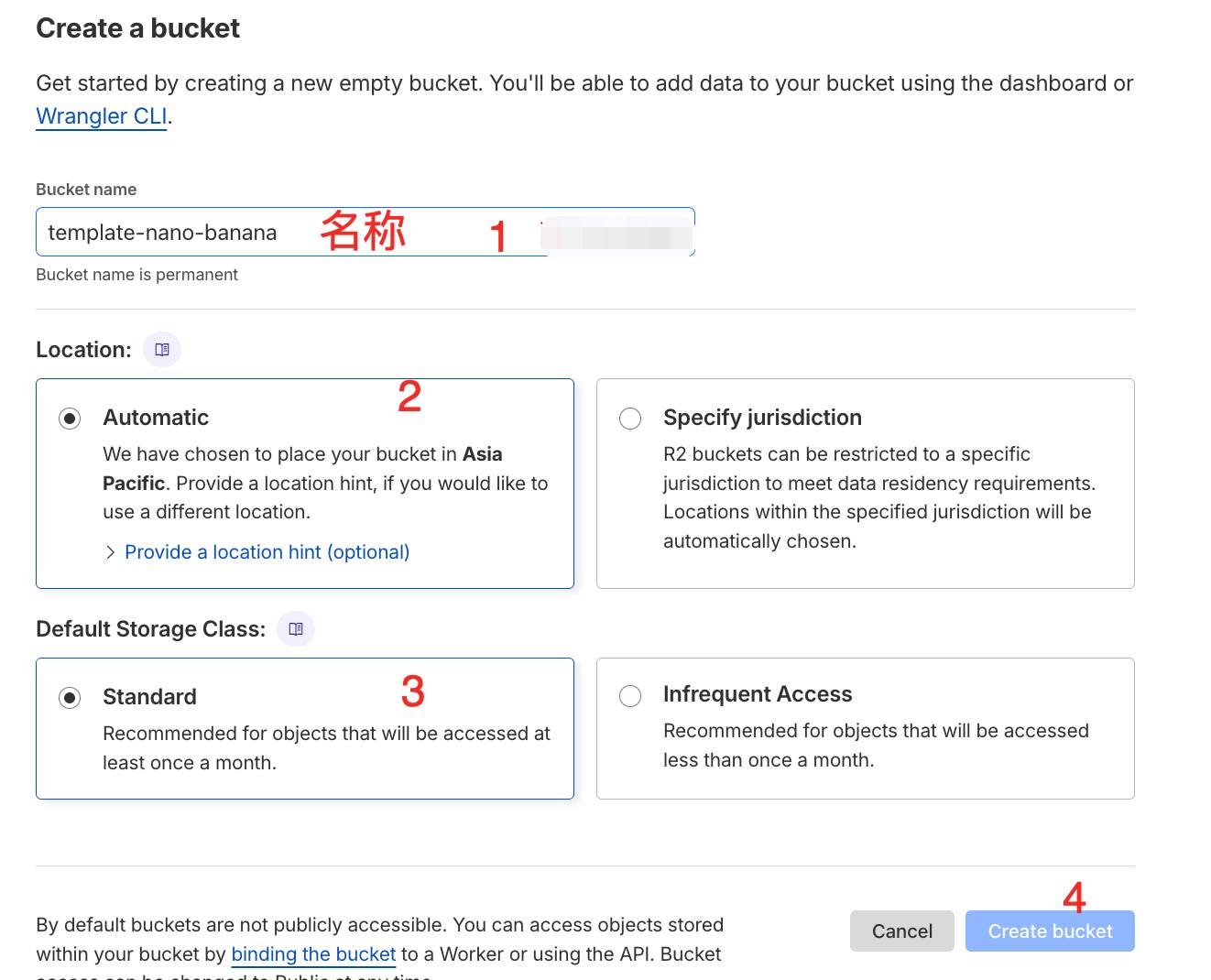This screenshot has height=980, width=1211.
Task: Open the Default Storage Class documentation icon
Action: (296, 629)
